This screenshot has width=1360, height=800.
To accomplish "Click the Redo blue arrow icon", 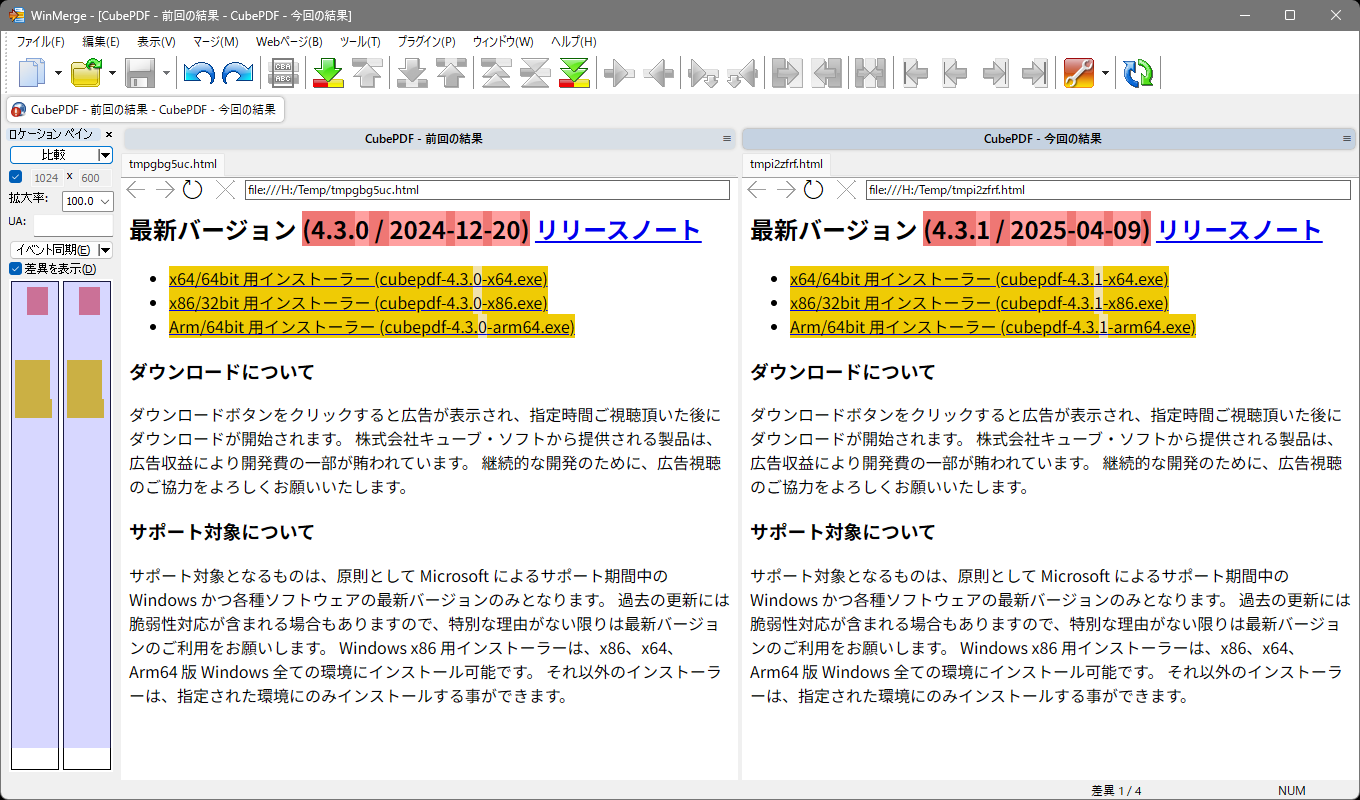I will click(237, 73).
